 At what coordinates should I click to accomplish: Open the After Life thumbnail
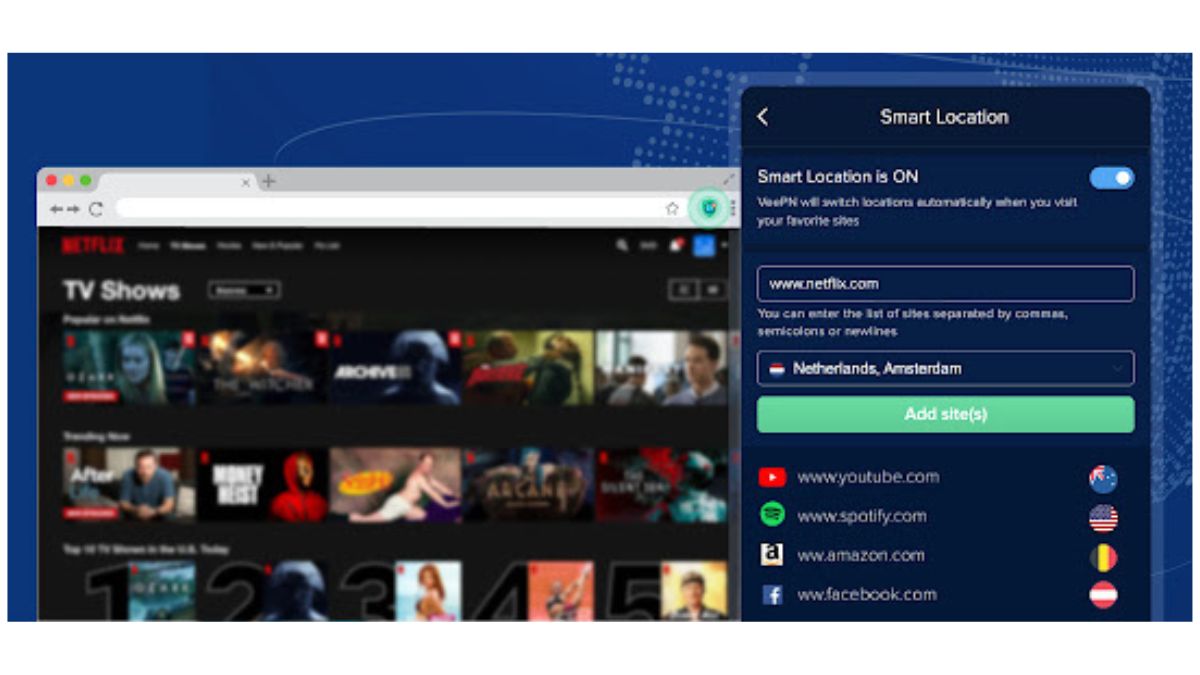tap(129, 485)
